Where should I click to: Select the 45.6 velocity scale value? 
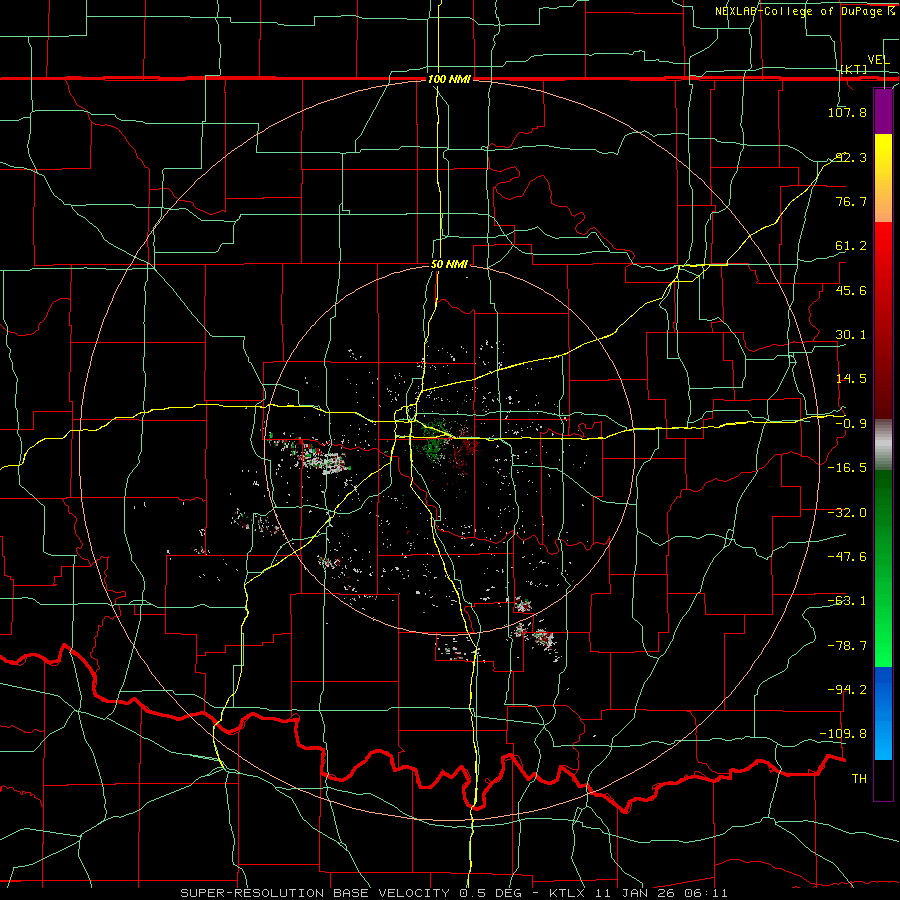pyautogui.click(x=850, y=290)
